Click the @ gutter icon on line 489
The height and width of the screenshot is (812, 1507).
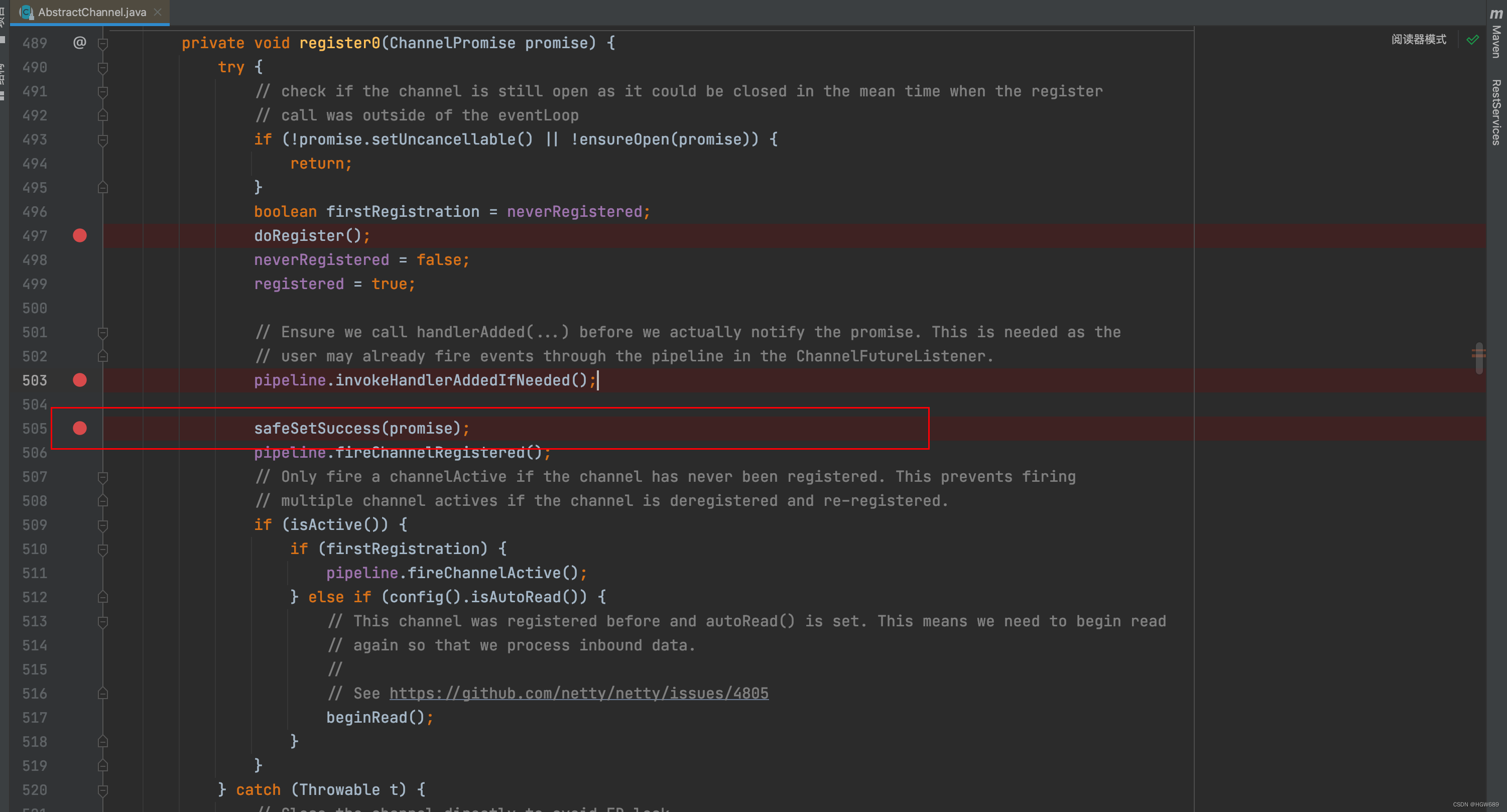(x=79, y=43)
